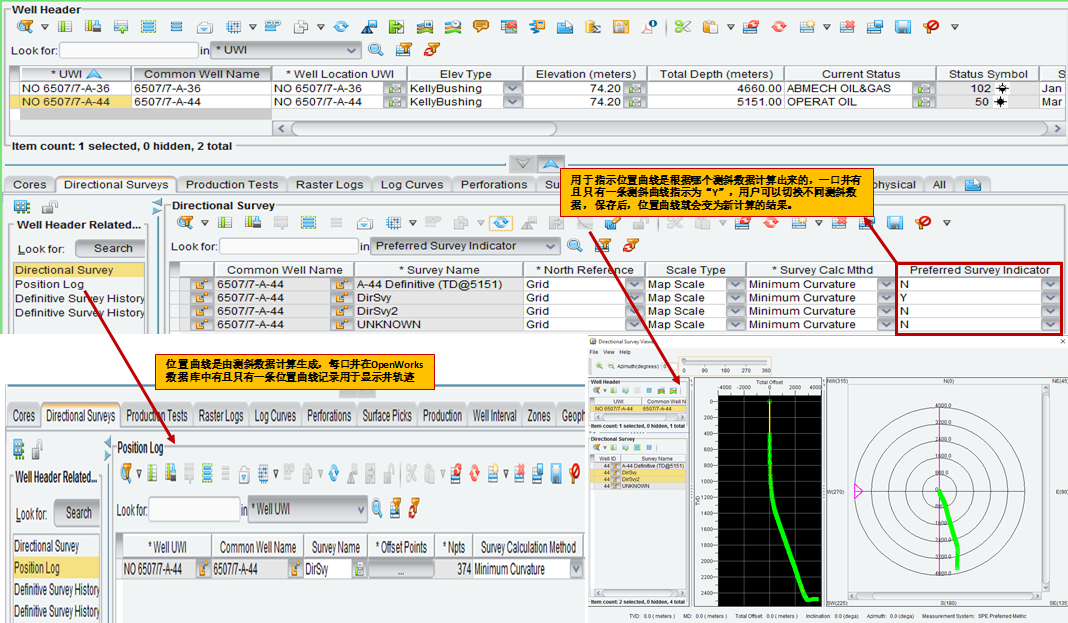
Task: Click the refresh icon in Well Header toolbar
Action: coord(341,27)
